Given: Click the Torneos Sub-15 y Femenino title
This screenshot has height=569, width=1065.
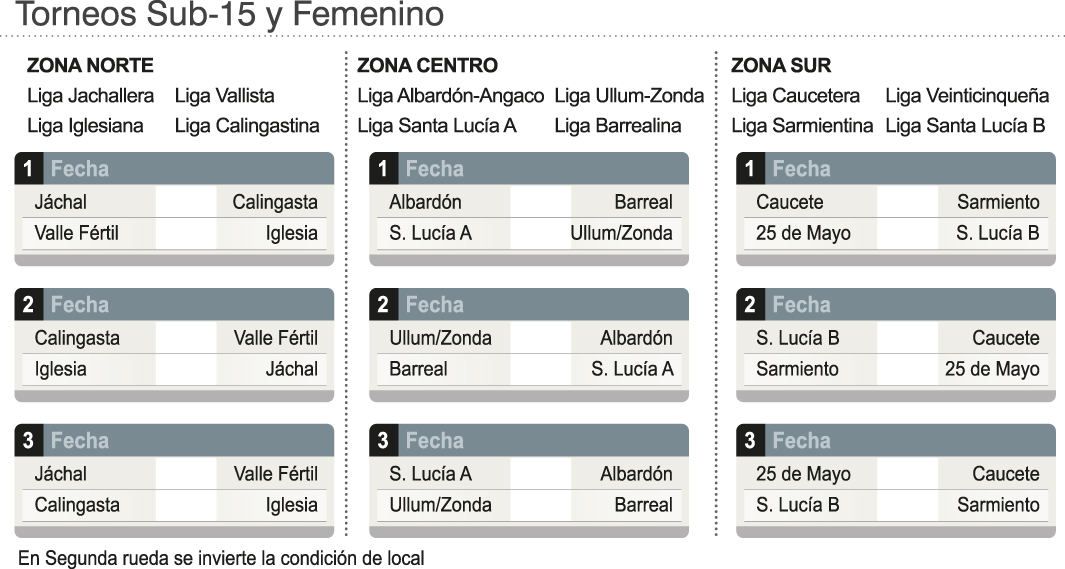Looking at the screenshot, I should click(x=231, y=17).
